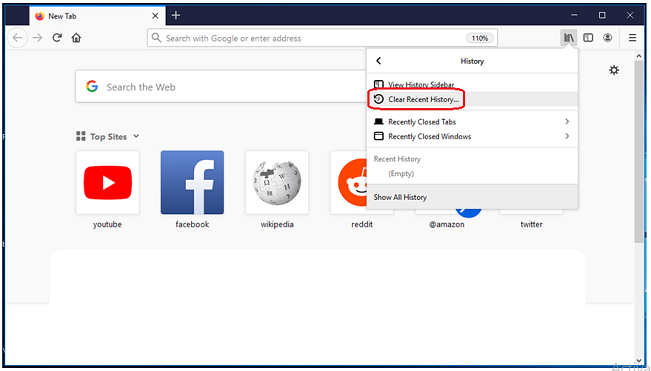
Task: Click the (Empty) history entry
Action: click(x=401, y=173)
